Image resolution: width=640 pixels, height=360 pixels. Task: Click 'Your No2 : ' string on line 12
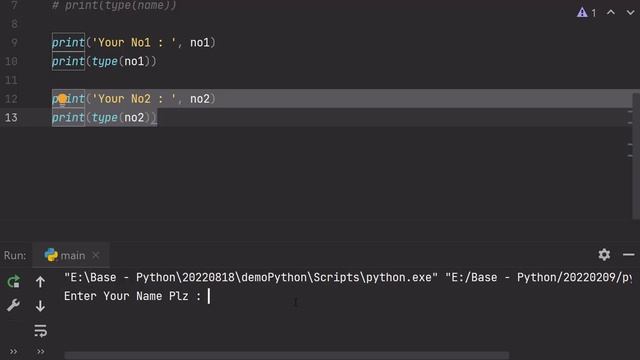(x=134, y=99)
